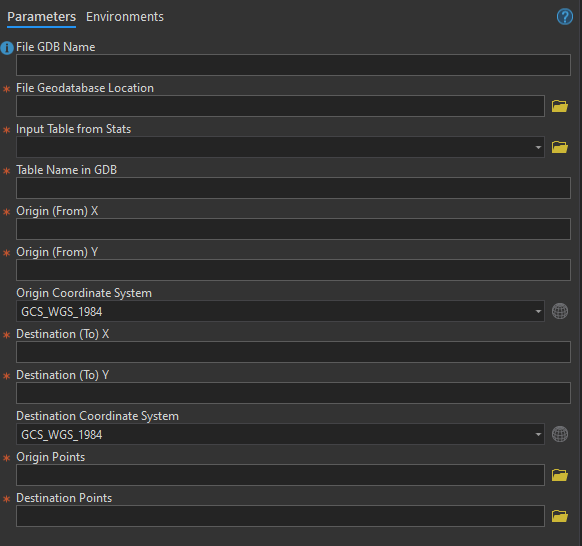Open globe icon for Destination Coordinate System

(560, 434)
